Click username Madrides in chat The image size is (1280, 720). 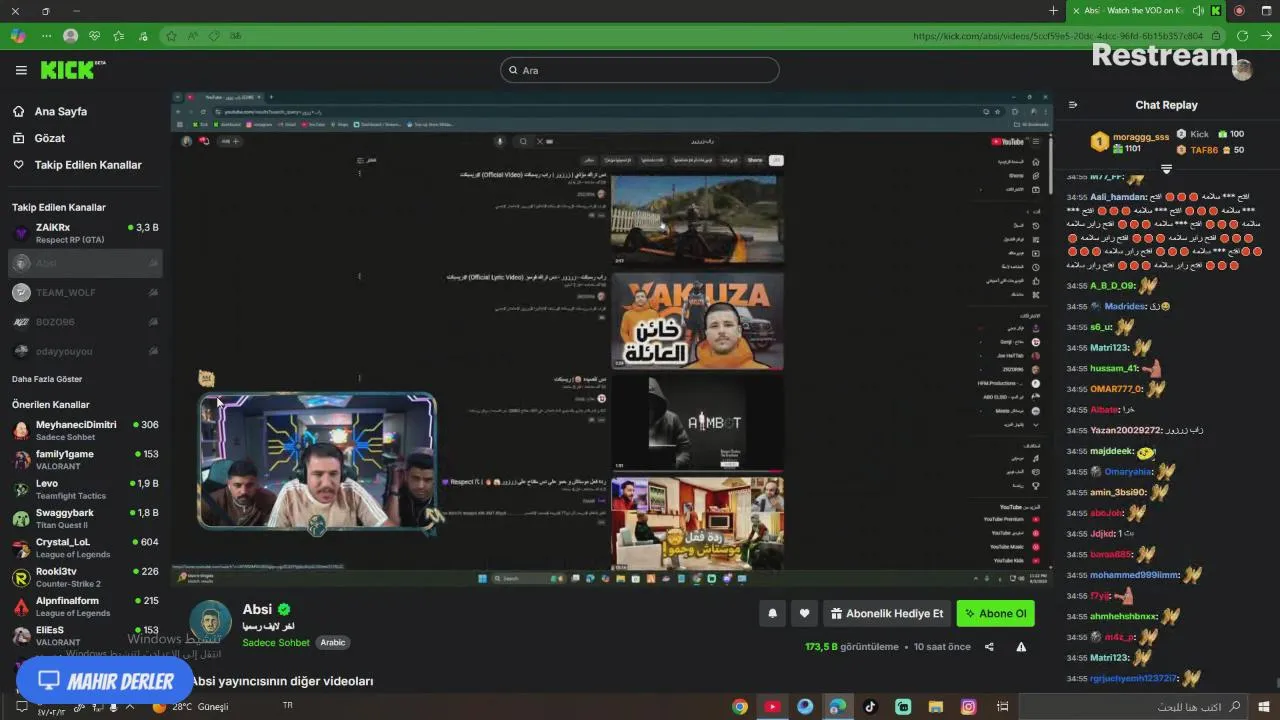tap(1124, 307)
